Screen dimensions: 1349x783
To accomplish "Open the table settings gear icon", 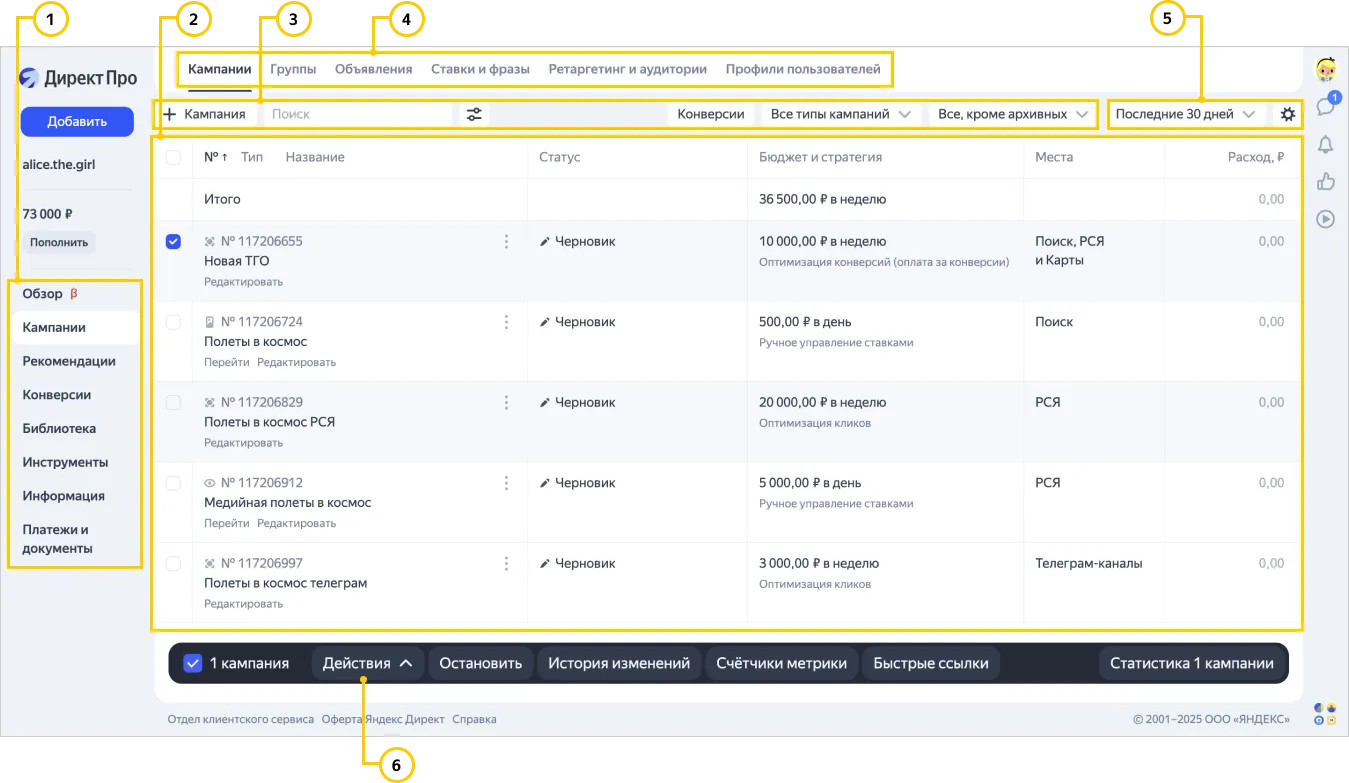I will point(1288,114).
